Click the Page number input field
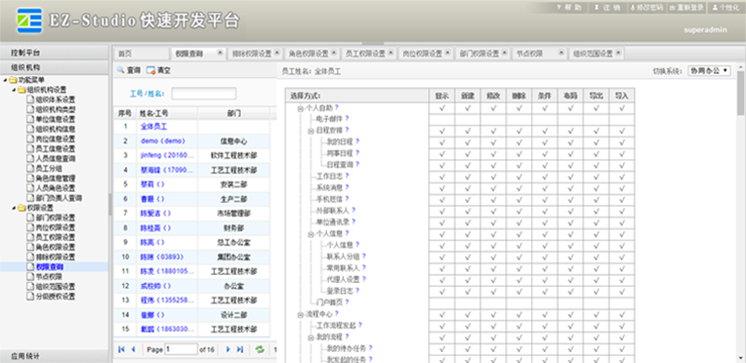The width and height of the screenshot is (746, 363). tap(181, 349)
